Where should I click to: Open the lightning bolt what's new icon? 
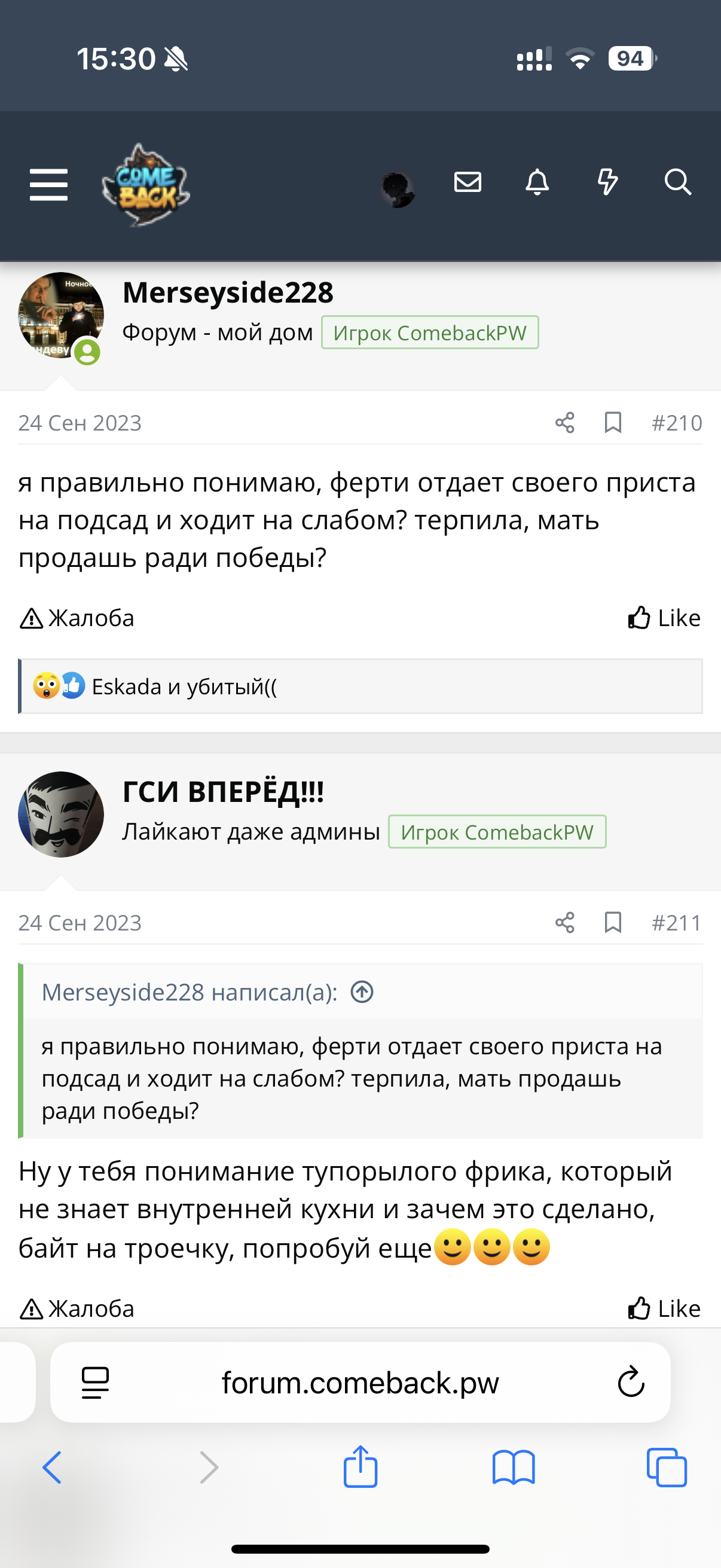607,182
